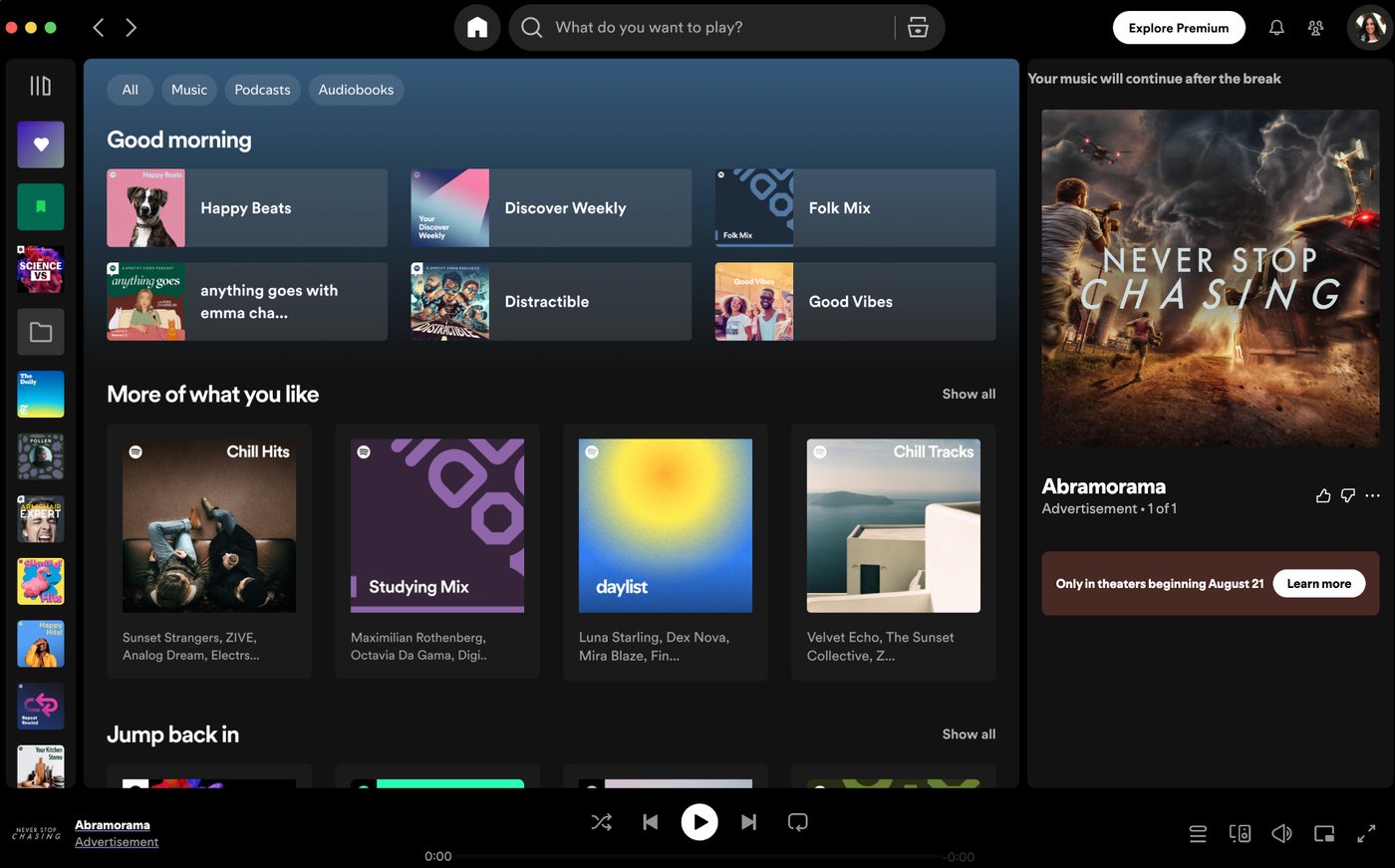Toggle repeat mode

pos(798,822)
